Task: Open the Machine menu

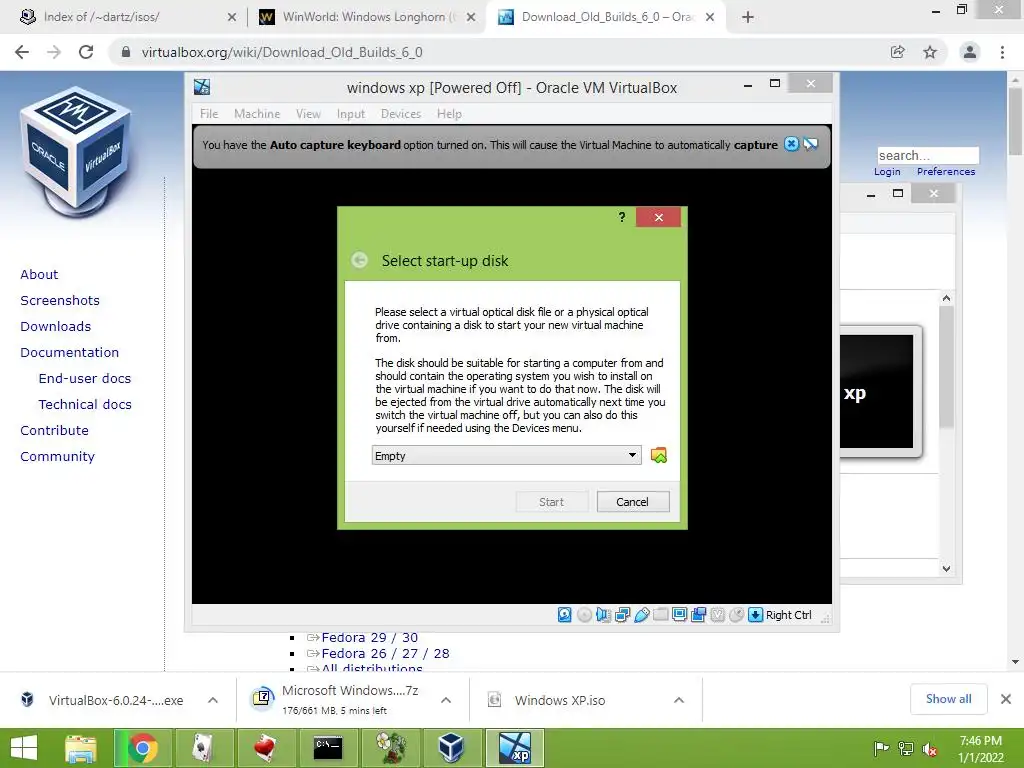Action: (x=257, y=114)
